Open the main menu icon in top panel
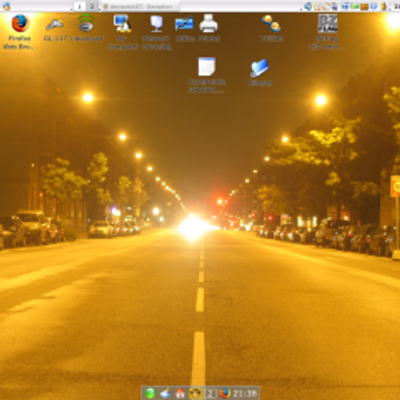400x400 pixels. click(6, 6)
